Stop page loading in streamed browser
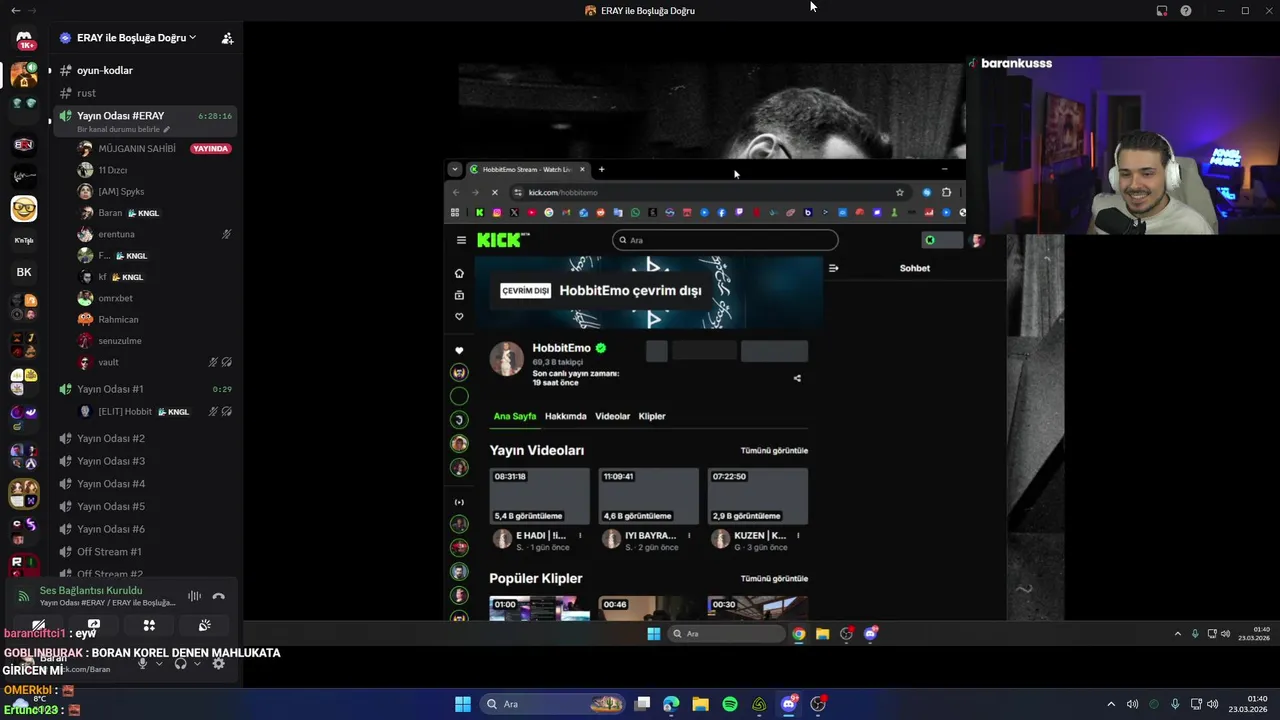The image size is (1280, 720). 494,192
